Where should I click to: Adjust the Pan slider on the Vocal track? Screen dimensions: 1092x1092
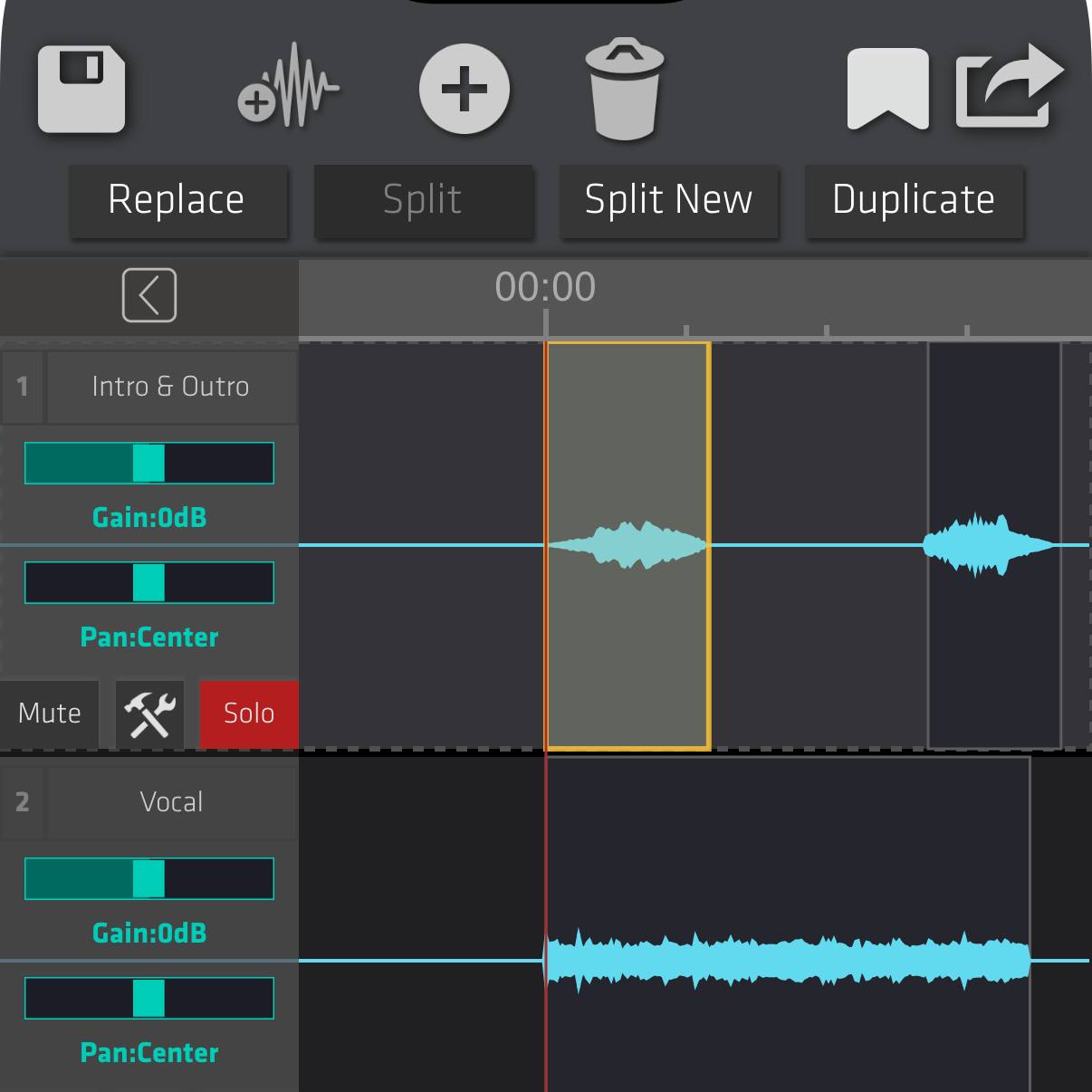(x=149, y=999)
